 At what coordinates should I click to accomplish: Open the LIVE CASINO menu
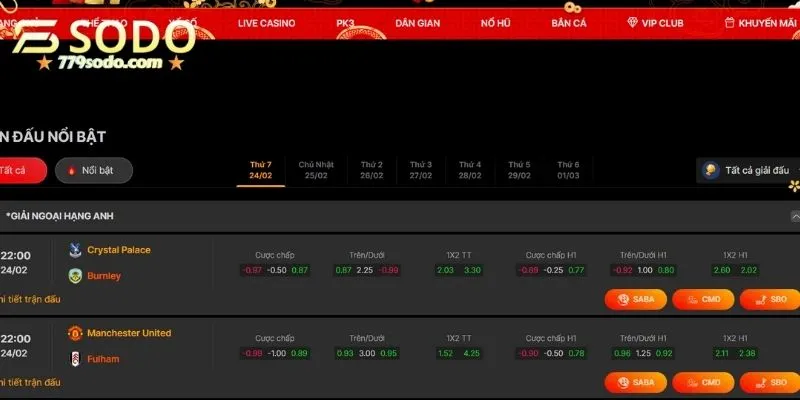coord(266,23)
